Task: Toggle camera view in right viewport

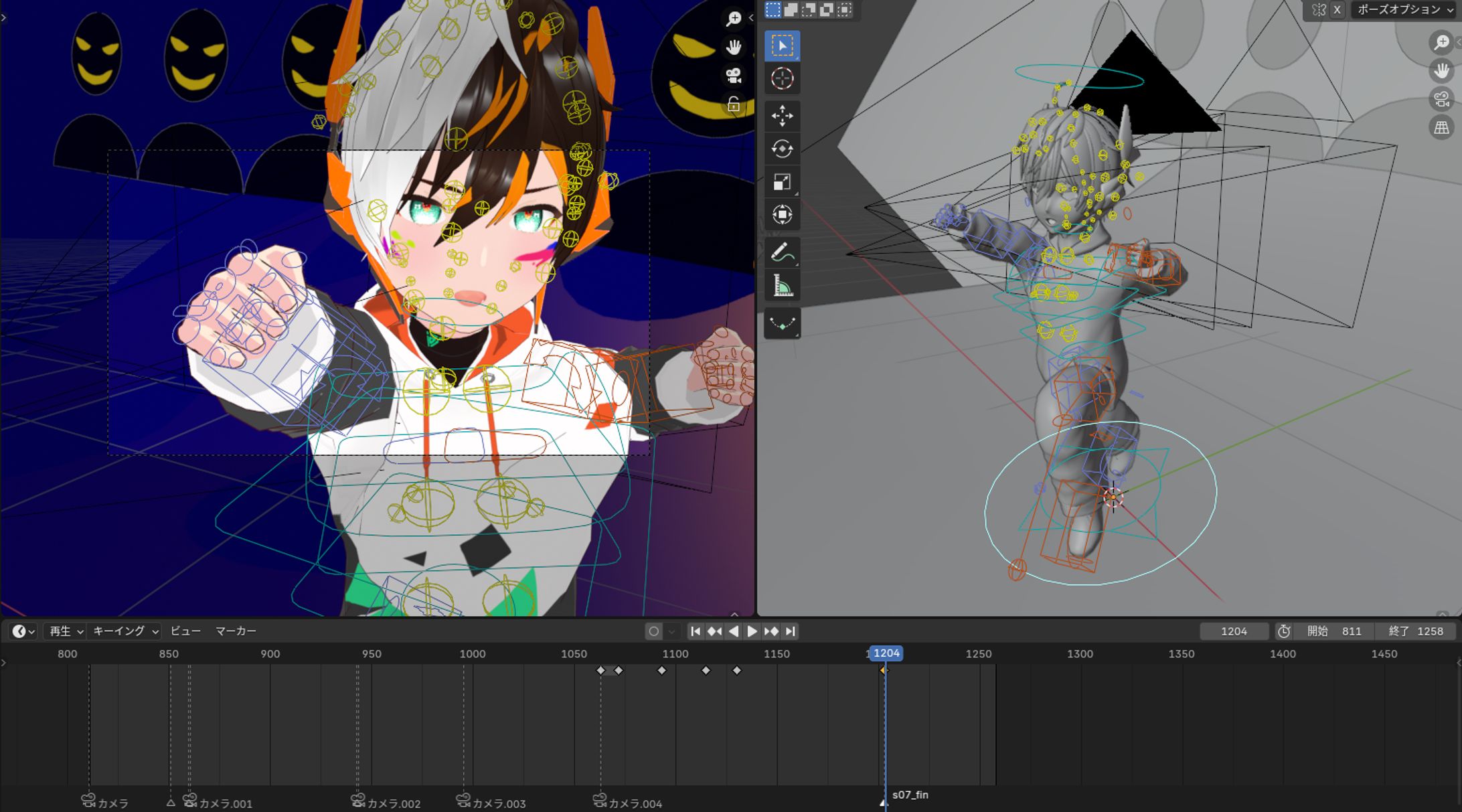Action: pos(1441,99)
